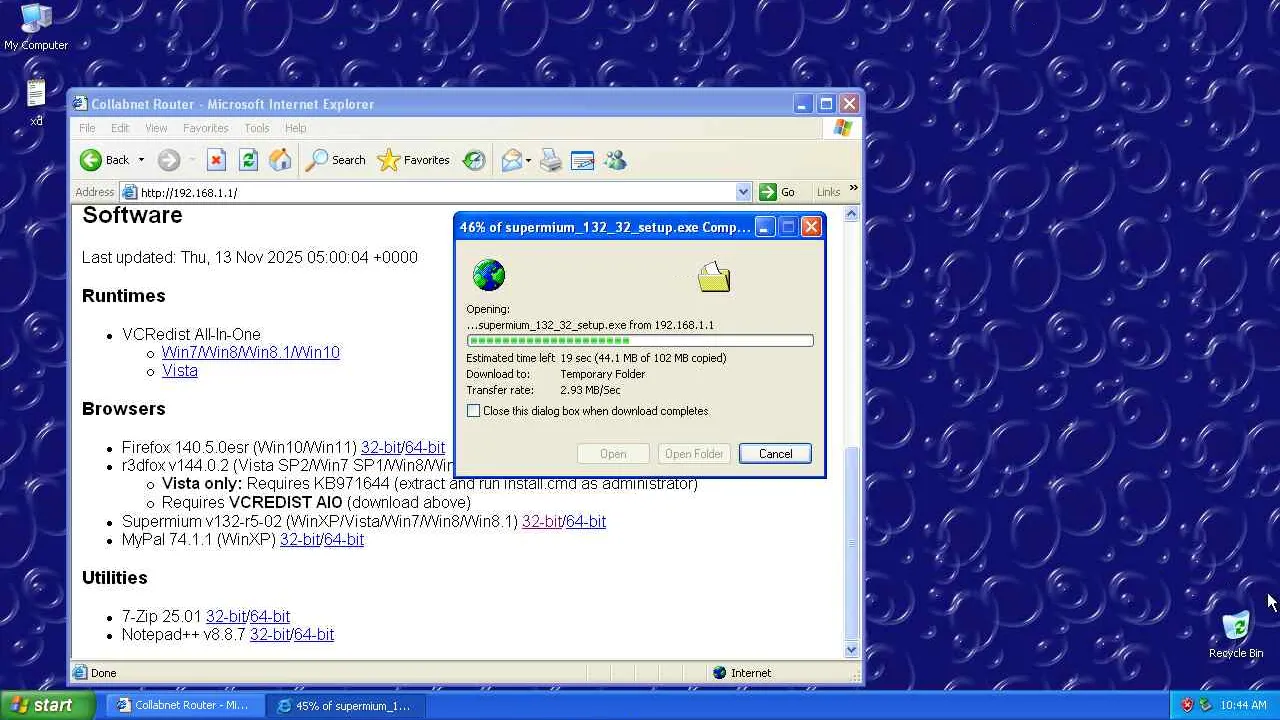Open the Mail toolbar icon

(x=512, y=160)
